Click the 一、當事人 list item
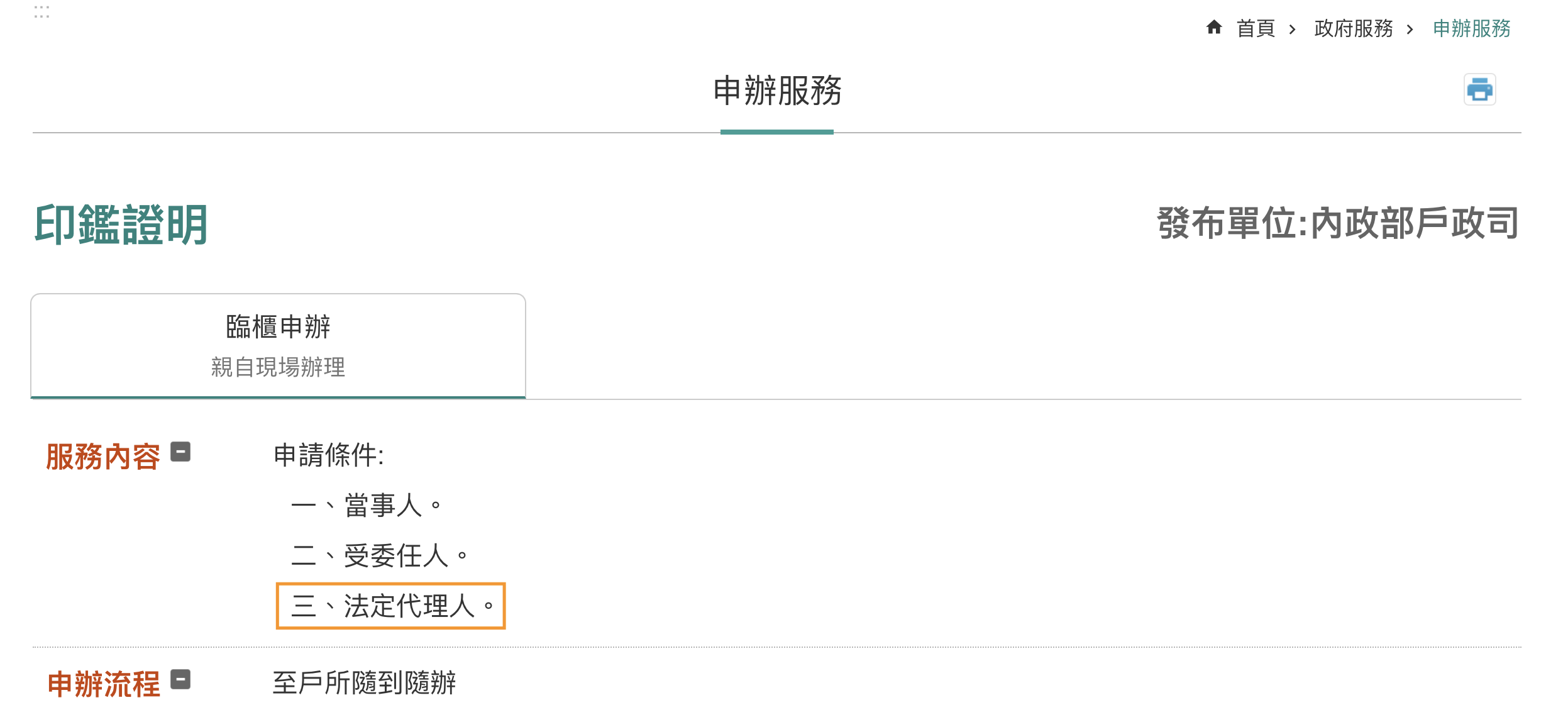 (367, 506)
